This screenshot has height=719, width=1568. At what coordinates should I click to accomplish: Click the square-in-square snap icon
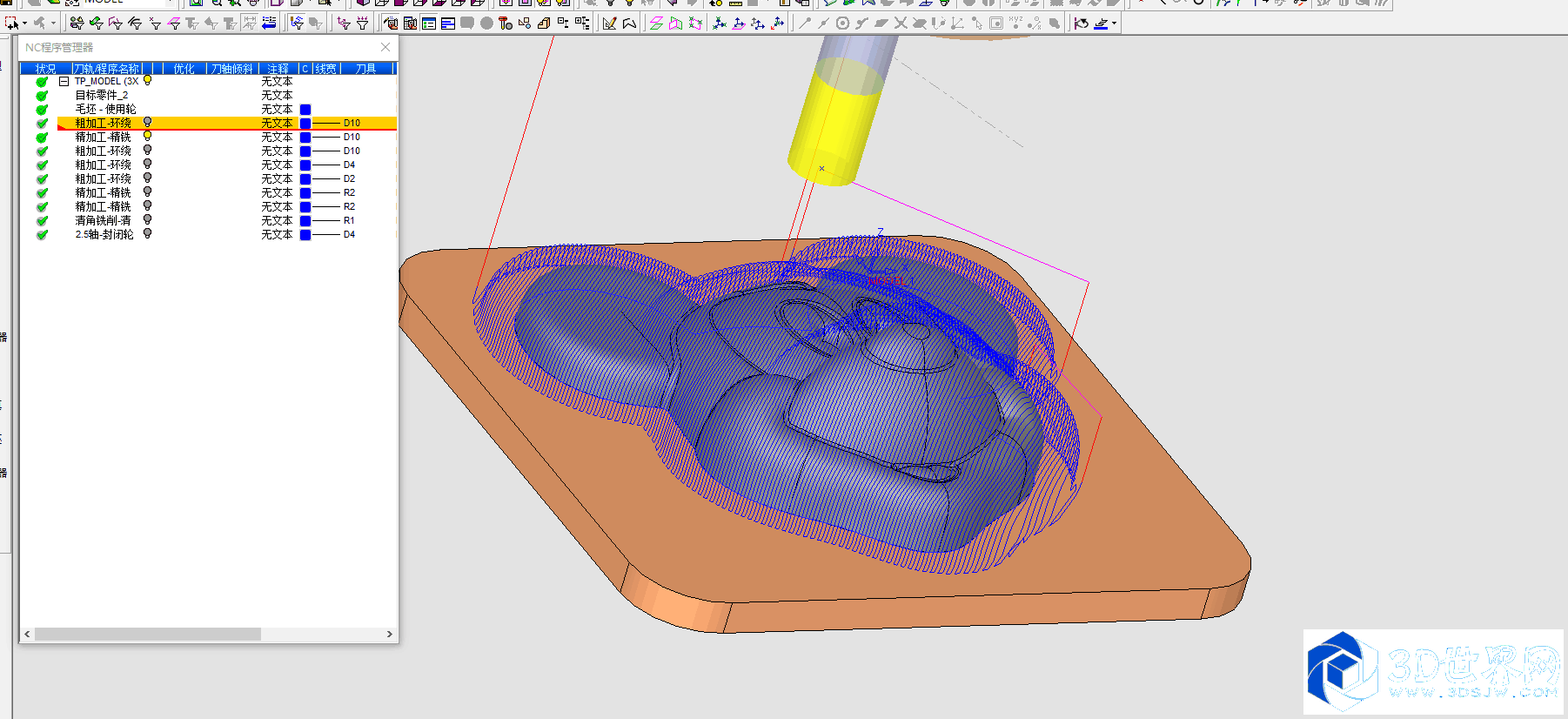point(995,23)
